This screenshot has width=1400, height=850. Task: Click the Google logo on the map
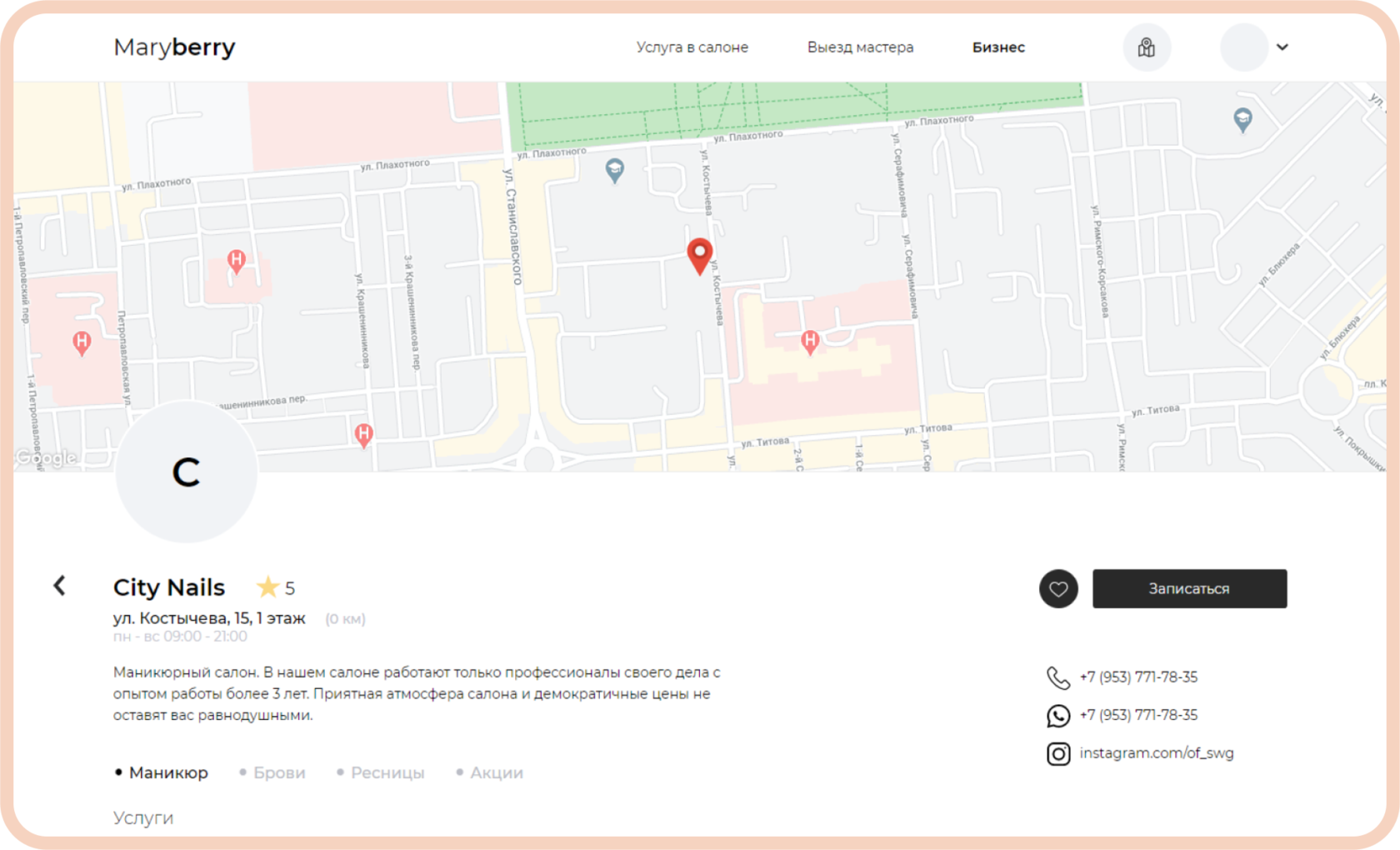(x=46, y=457)
